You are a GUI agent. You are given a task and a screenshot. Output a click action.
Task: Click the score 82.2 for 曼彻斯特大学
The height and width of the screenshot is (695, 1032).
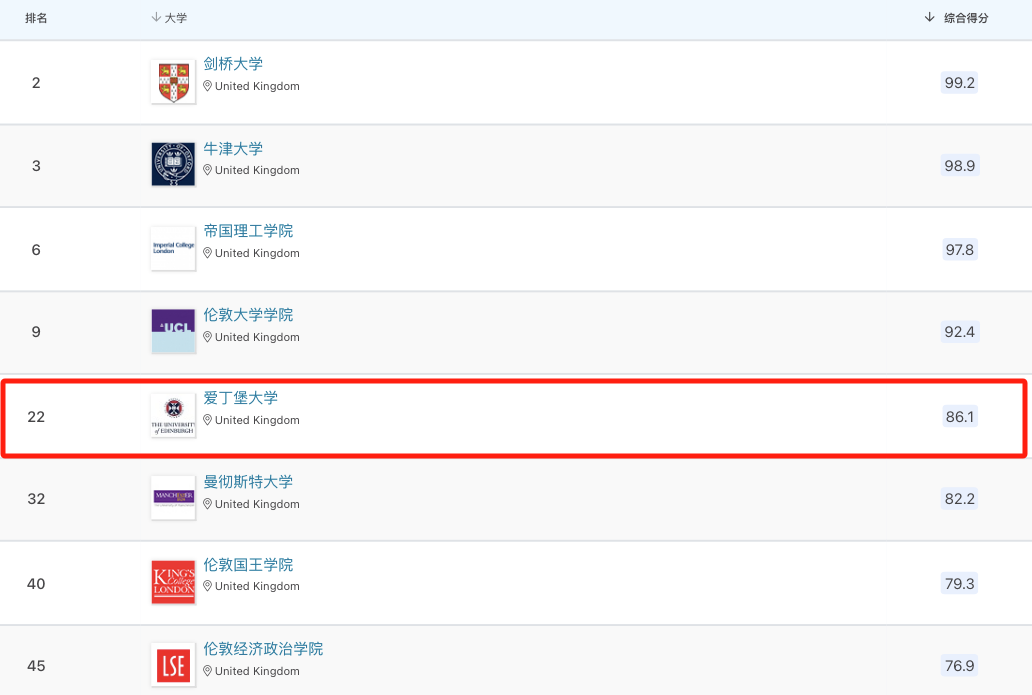[960, 499]
